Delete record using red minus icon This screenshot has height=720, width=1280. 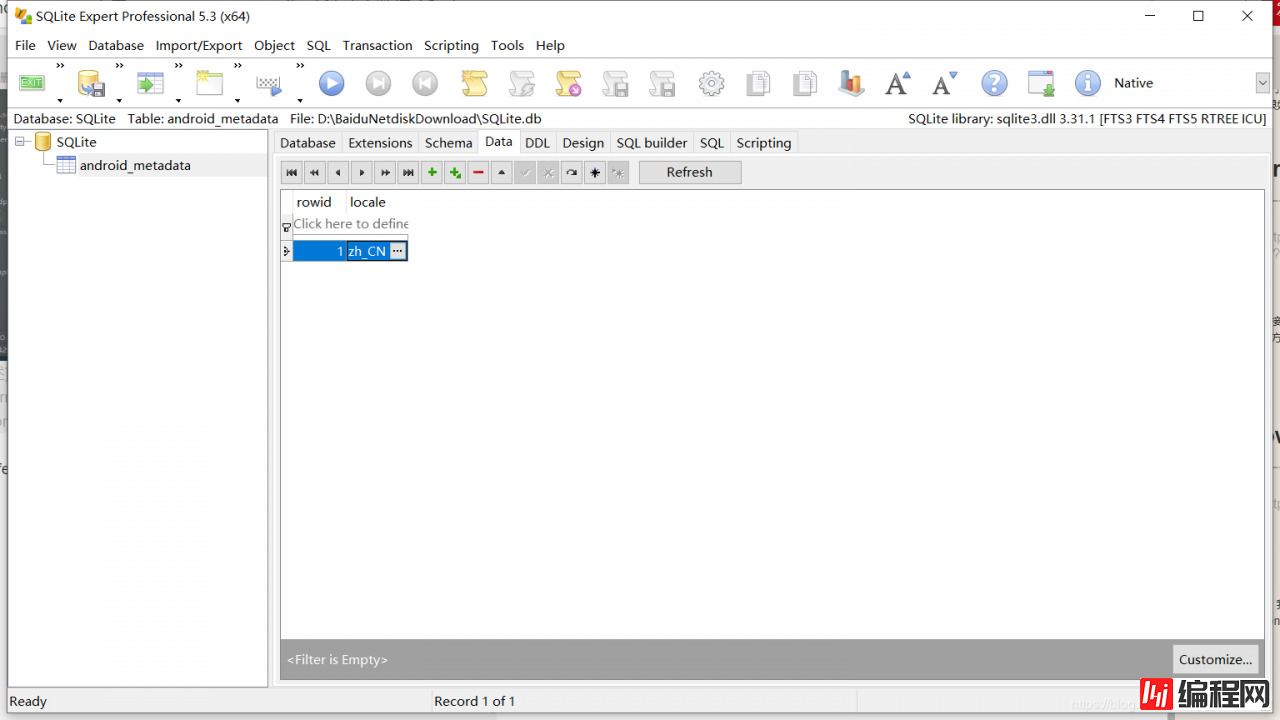pos(478,172)
